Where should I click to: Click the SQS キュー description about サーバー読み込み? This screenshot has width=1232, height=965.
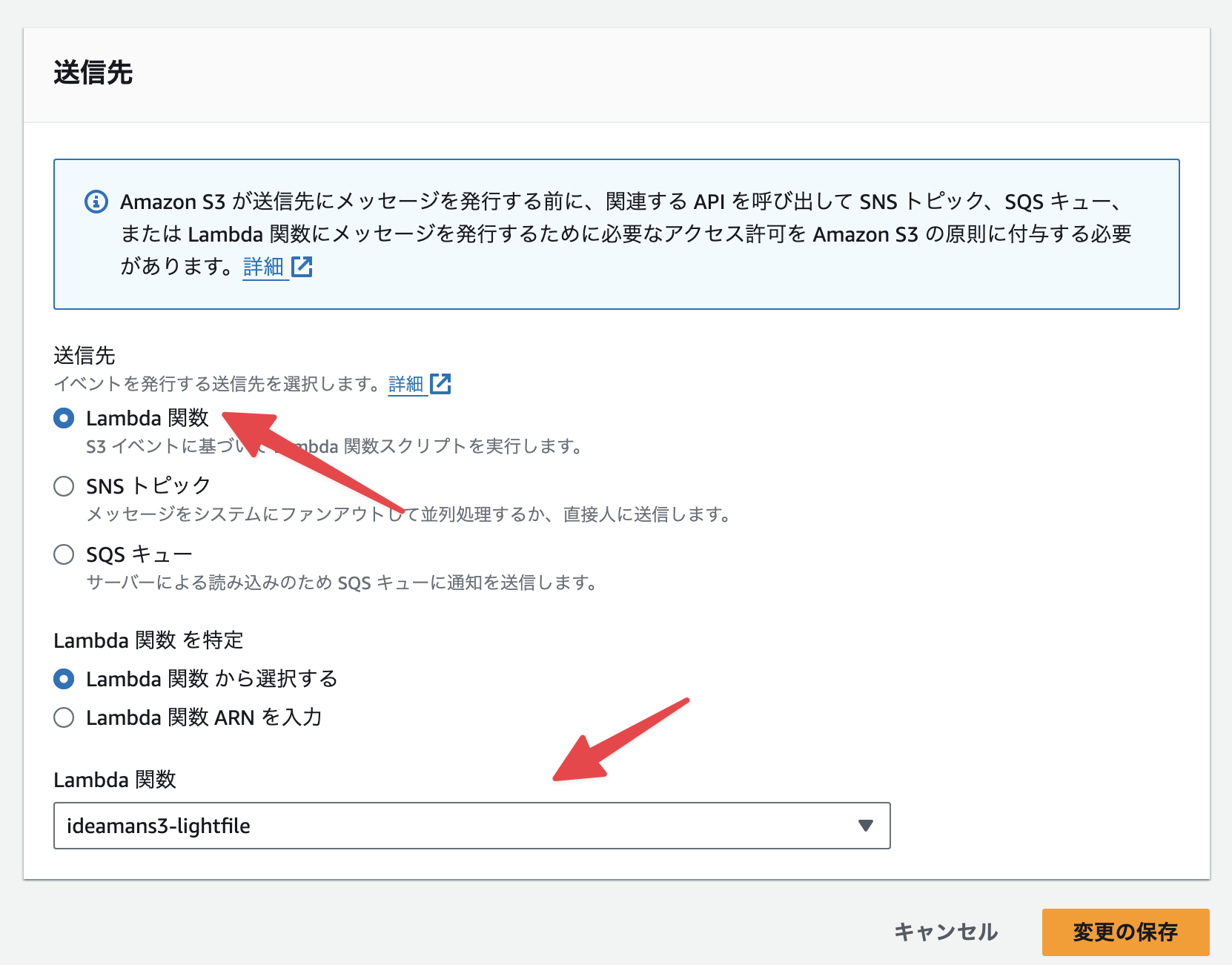(342, 583)
